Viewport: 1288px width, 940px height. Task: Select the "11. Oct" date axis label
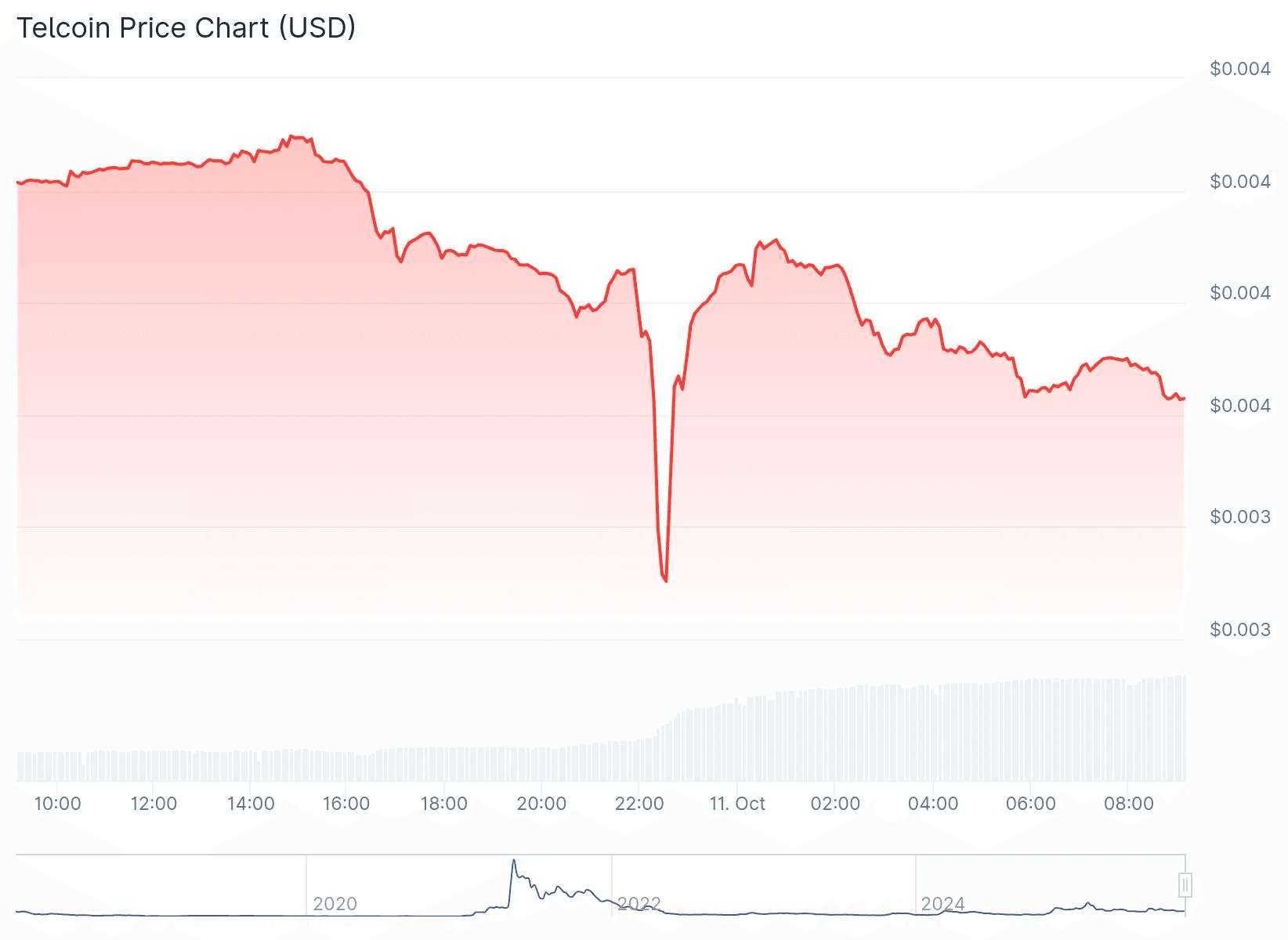pyautogui.click(x=737, y=804)
